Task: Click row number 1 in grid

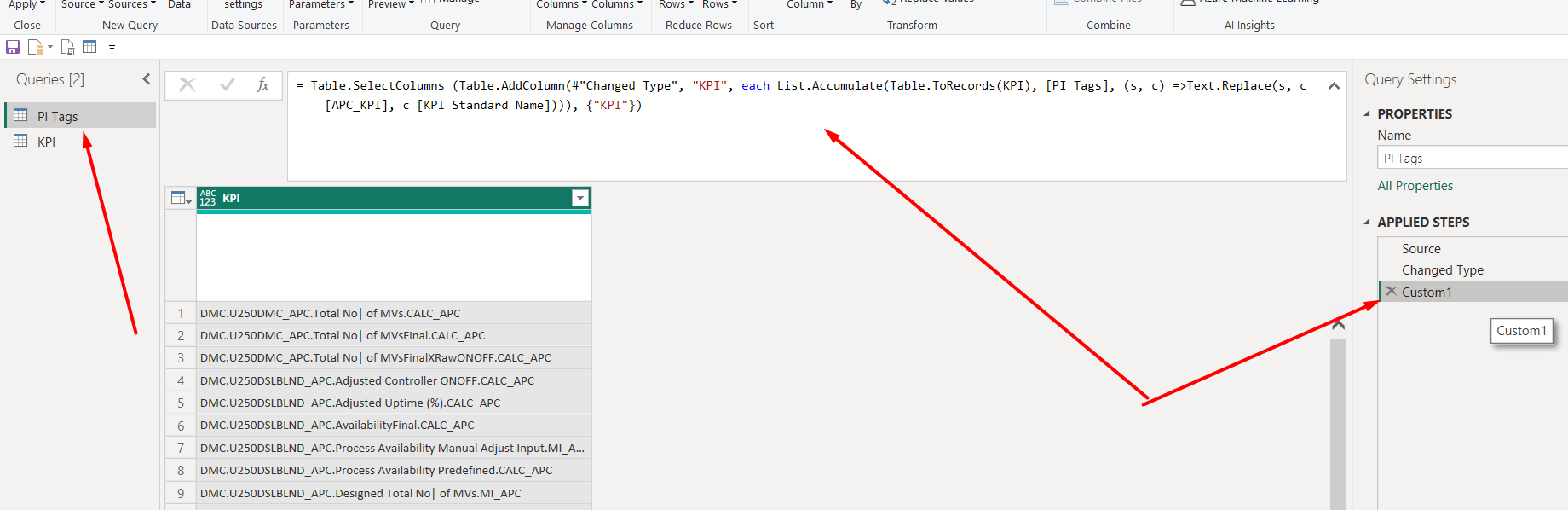Action: [181, 313]
